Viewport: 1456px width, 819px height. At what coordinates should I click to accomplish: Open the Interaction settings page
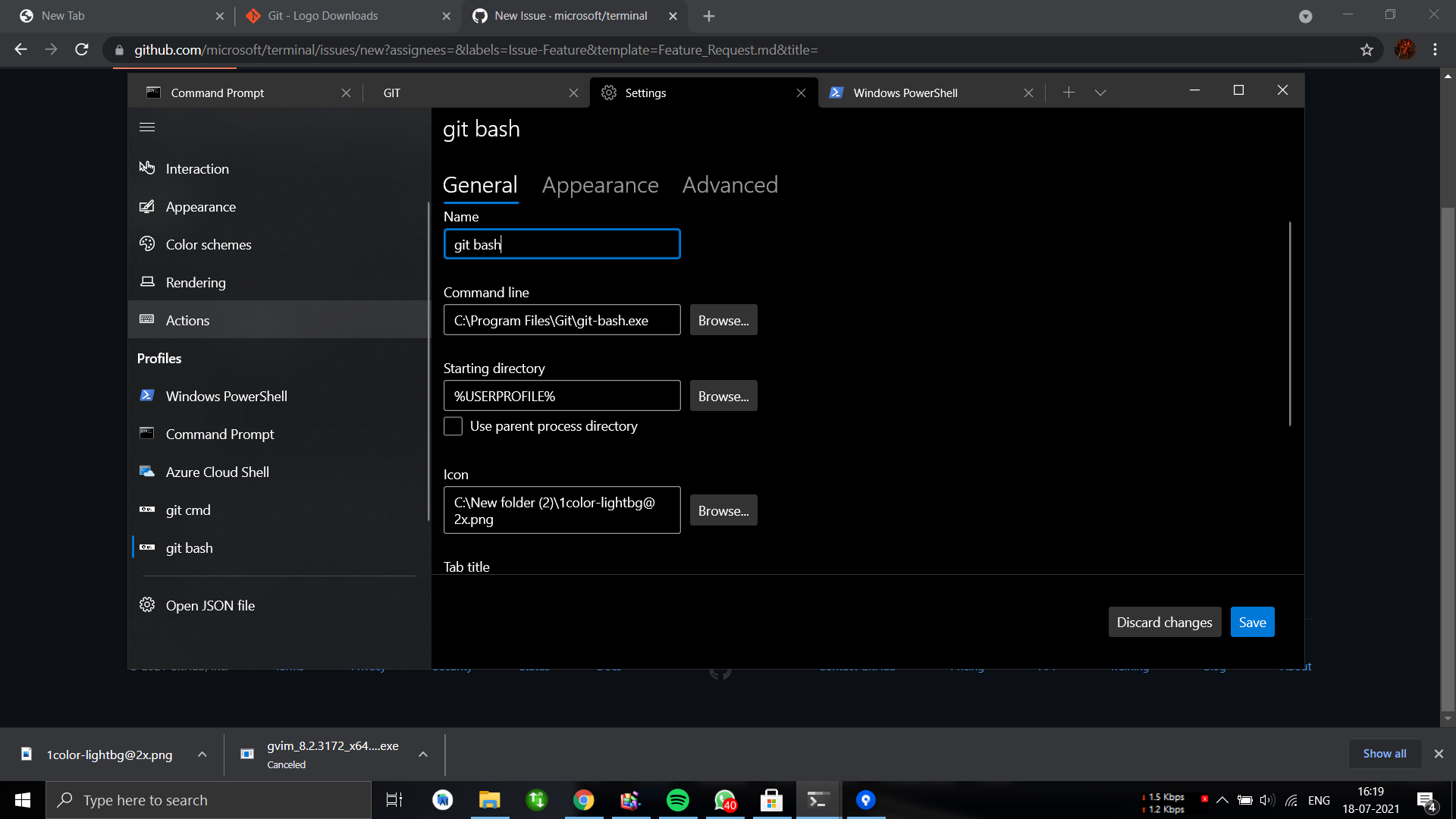click(197, 168)
